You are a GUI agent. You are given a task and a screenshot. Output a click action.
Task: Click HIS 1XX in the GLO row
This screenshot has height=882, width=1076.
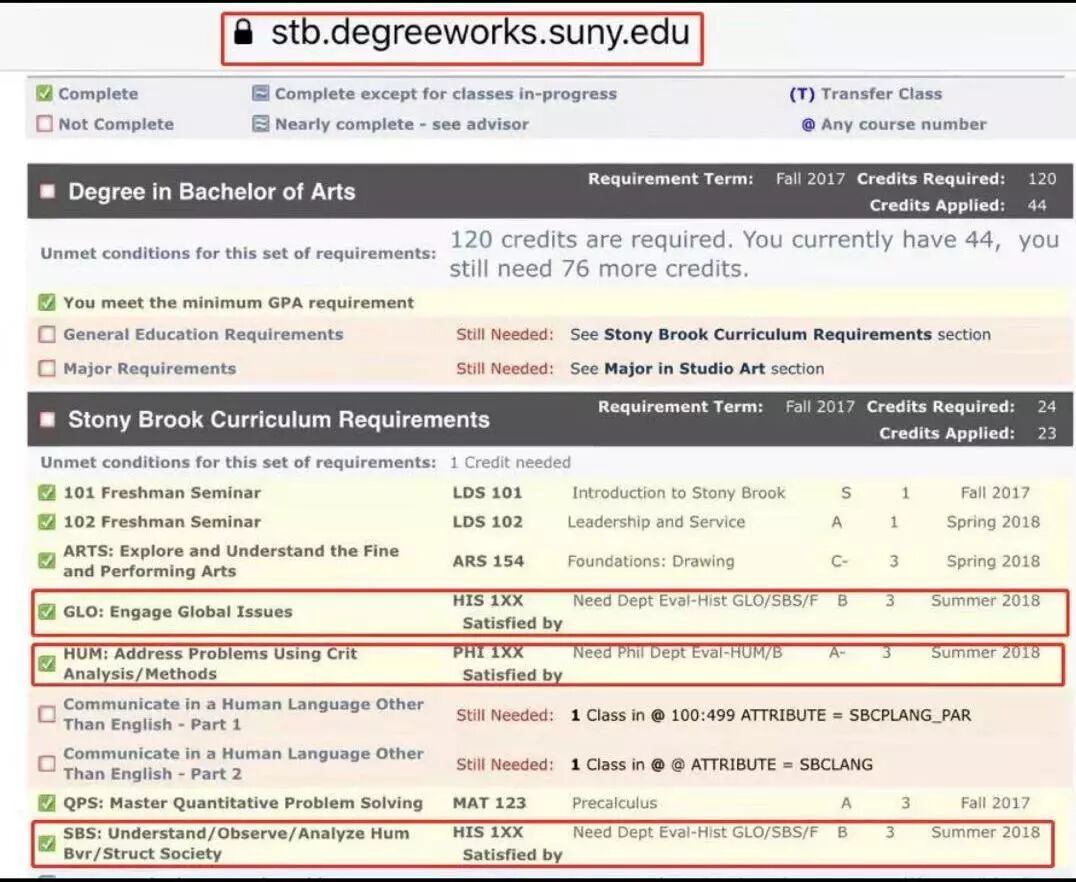(487, 601)
